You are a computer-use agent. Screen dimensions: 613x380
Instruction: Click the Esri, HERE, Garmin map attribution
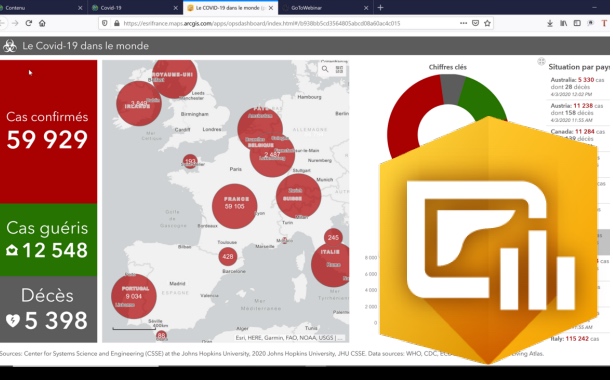click(x=289, y=337)
